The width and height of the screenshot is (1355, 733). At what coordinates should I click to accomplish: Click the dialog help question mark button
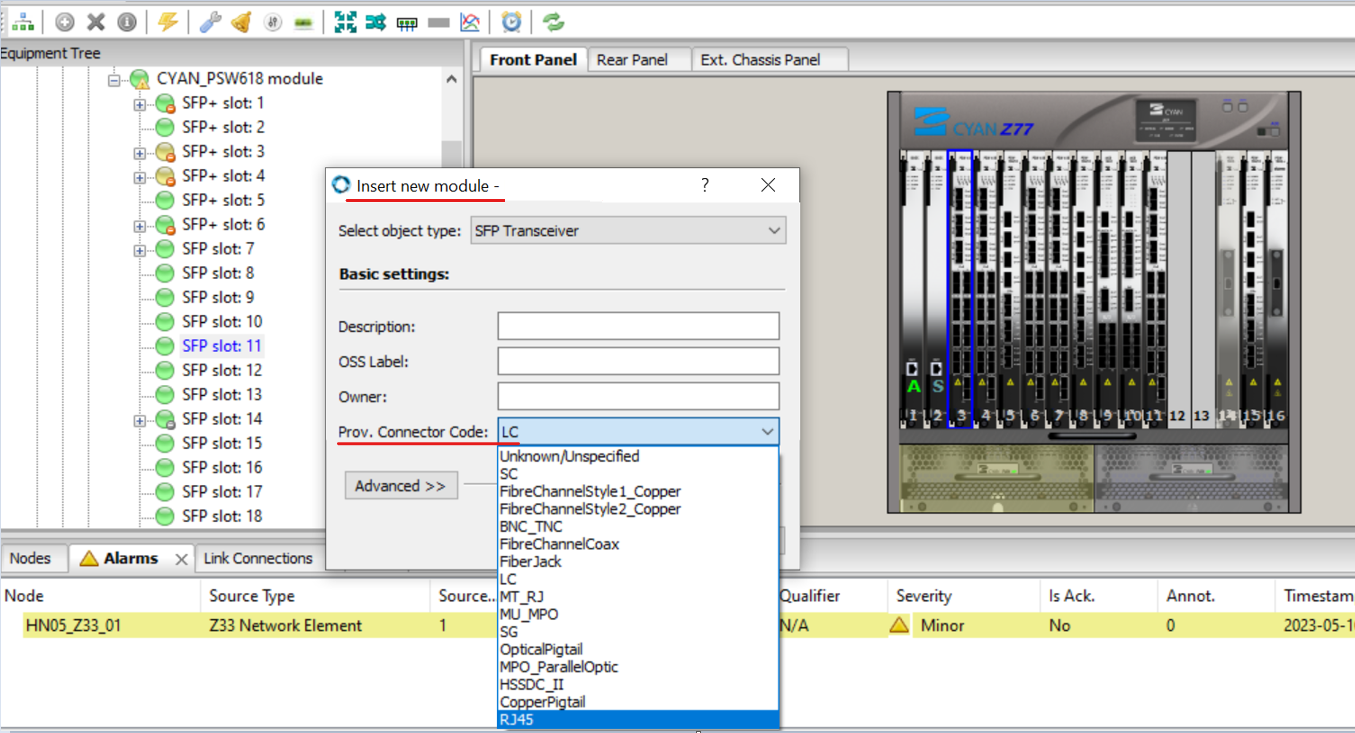pos(705,185)
